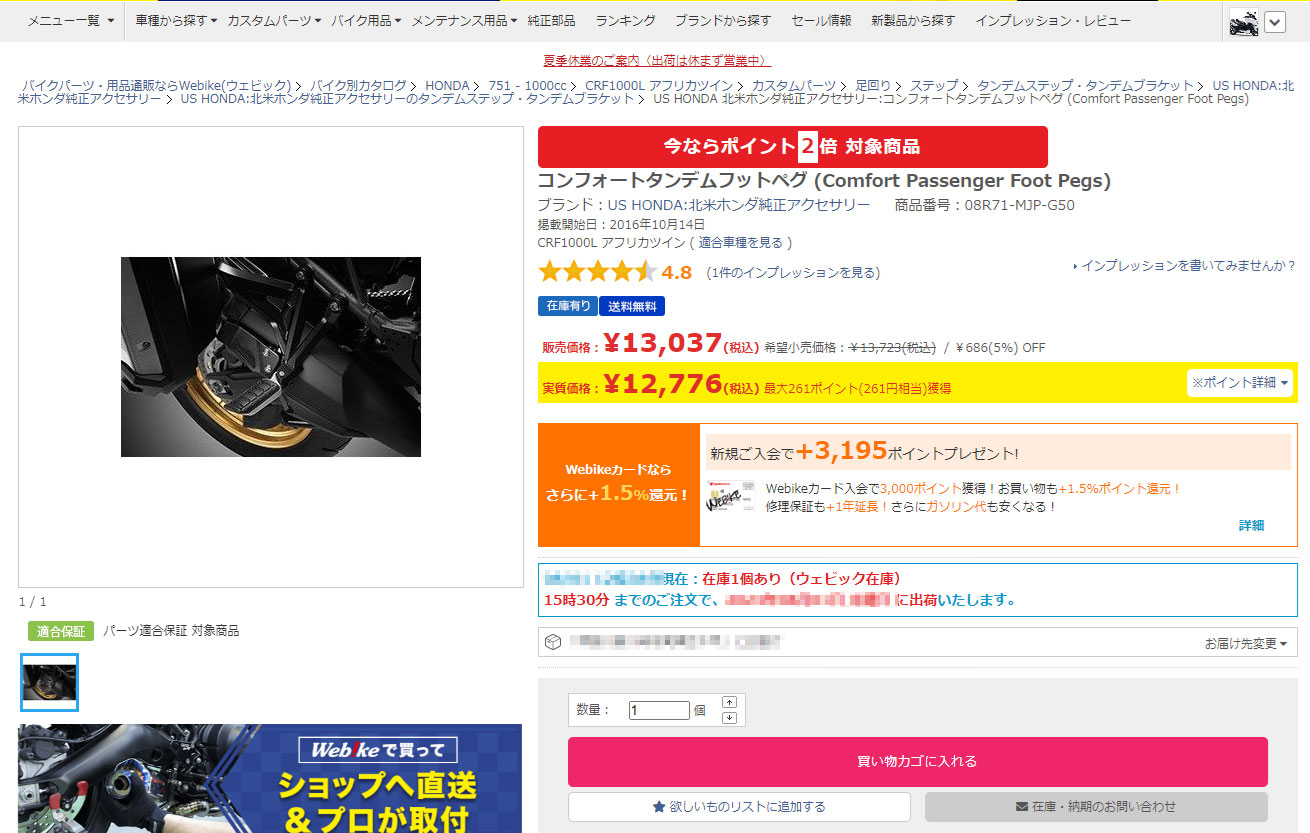Select the product thumbnail image
1310x833 pixels.
[49, 682]
